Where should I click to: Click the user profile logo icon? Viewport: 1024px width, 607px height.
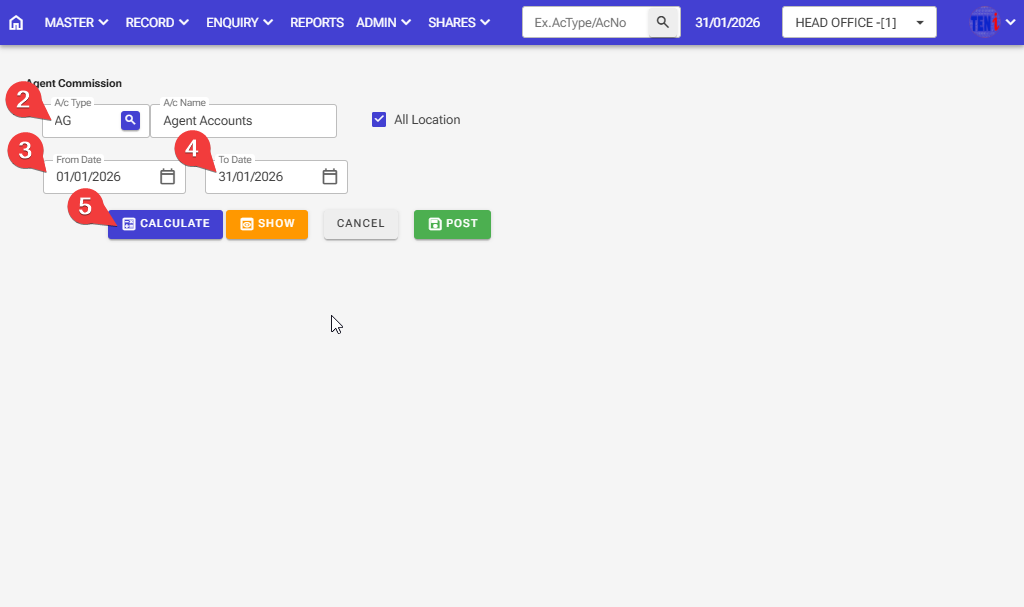pos(984,22)
